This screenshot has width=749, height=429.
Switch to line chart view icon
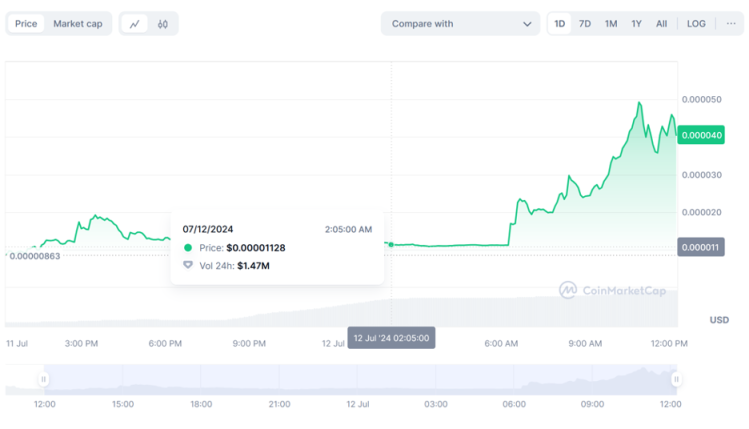[x=135, y=24]
